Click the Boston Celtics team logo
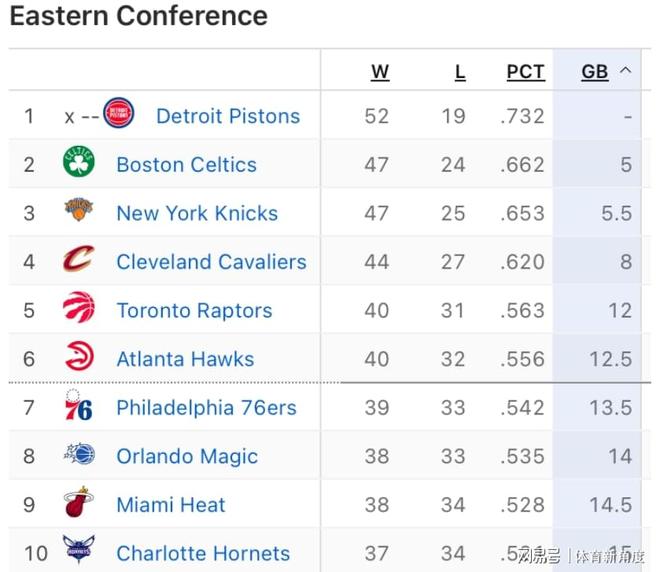Viewport: 660px width, 572px height. (79, 163)
